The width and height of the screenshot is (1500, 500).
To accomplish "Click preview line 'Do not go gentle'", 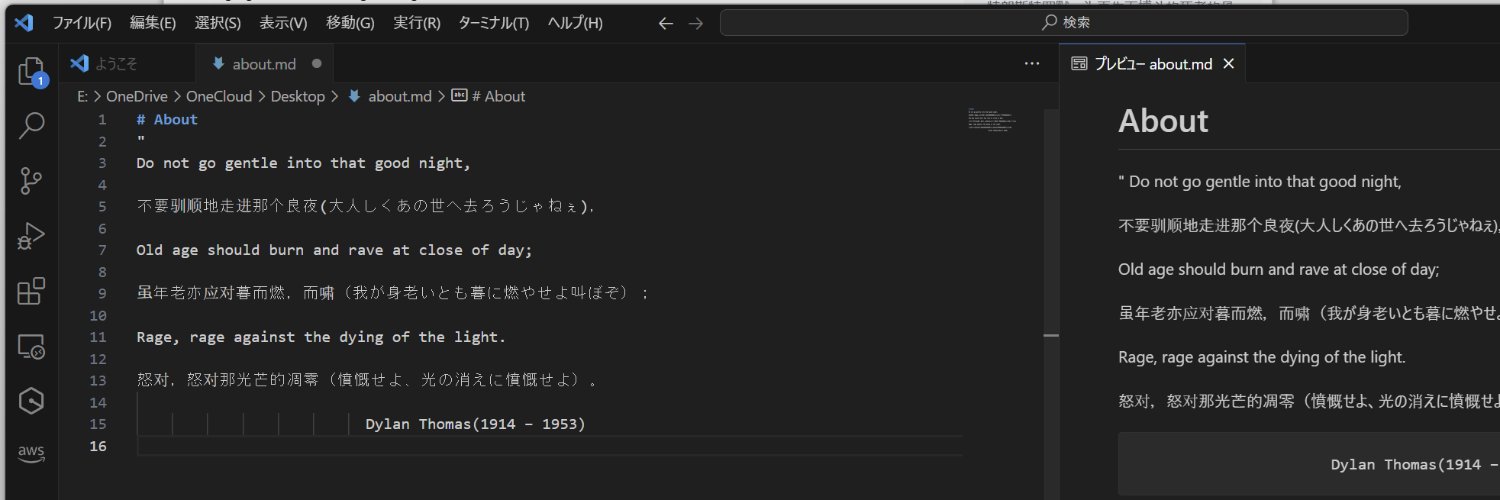I will click(x=1260, y=182).
